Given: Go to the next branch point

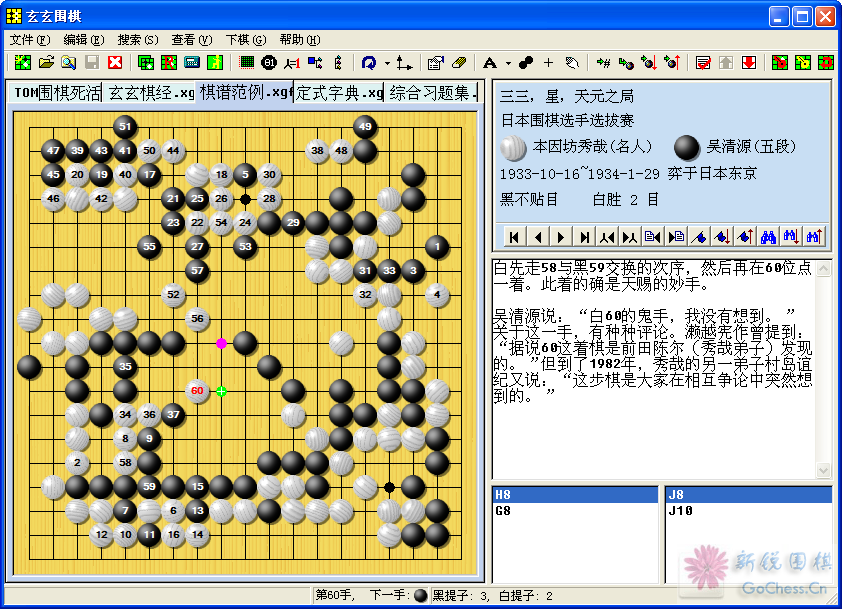Looking at the screenshot, I should coord(630,237).
